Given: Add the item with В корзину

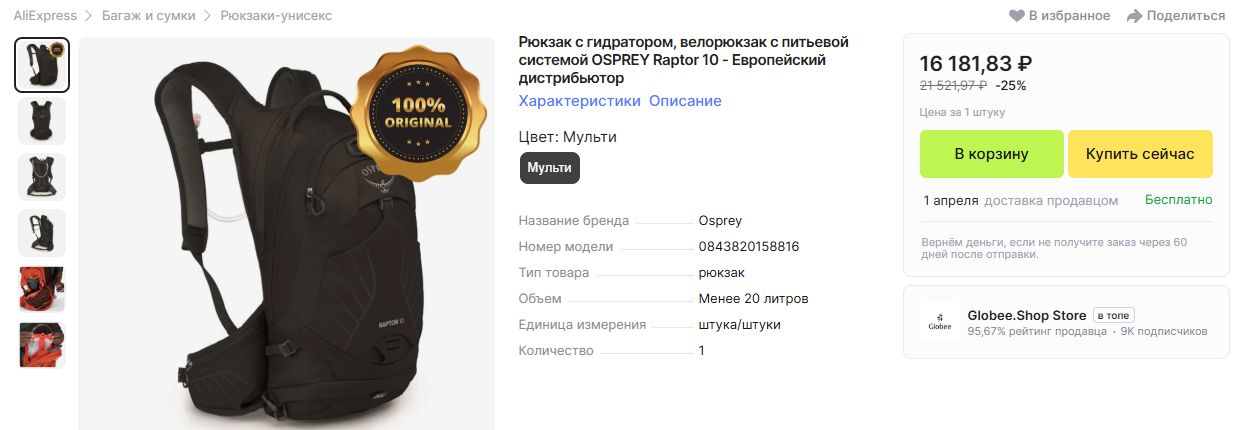Looking at the screenshot, I should (992, 154).
